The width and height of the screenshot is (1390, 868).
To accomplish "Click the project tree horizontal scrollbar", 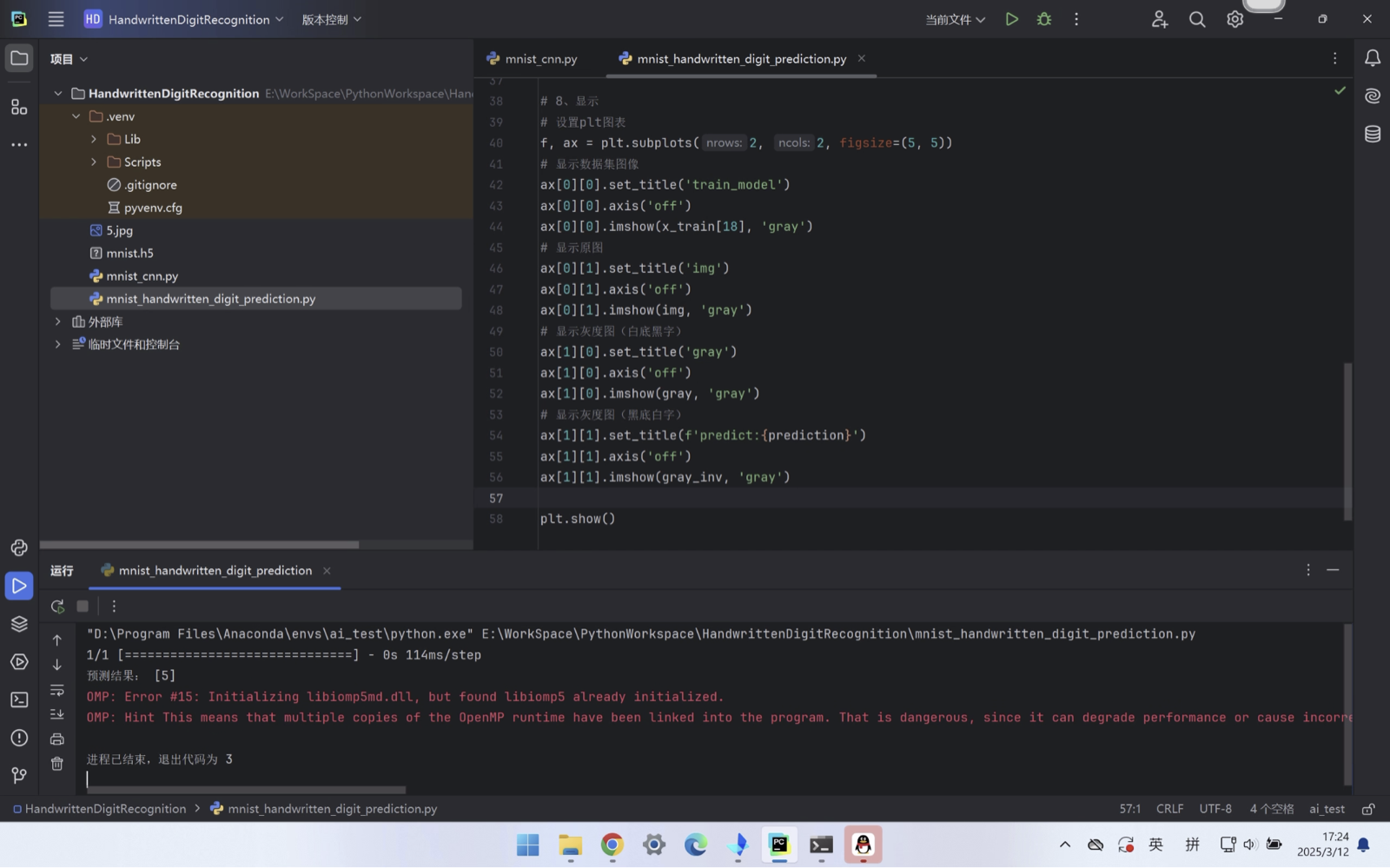I will (199, 545).
